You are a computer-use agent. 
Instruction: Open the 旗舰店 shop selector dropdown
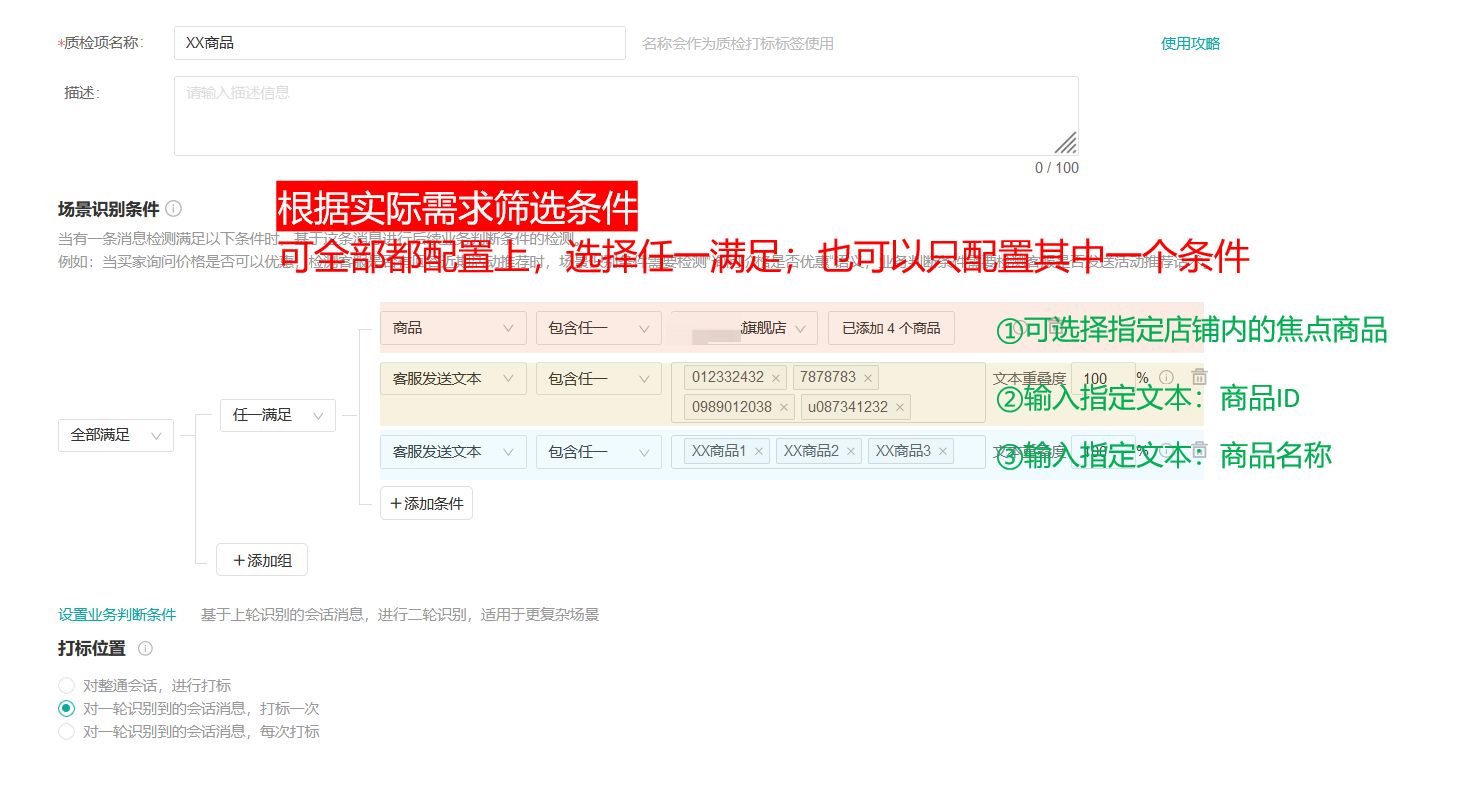click(x=744, y=328)
